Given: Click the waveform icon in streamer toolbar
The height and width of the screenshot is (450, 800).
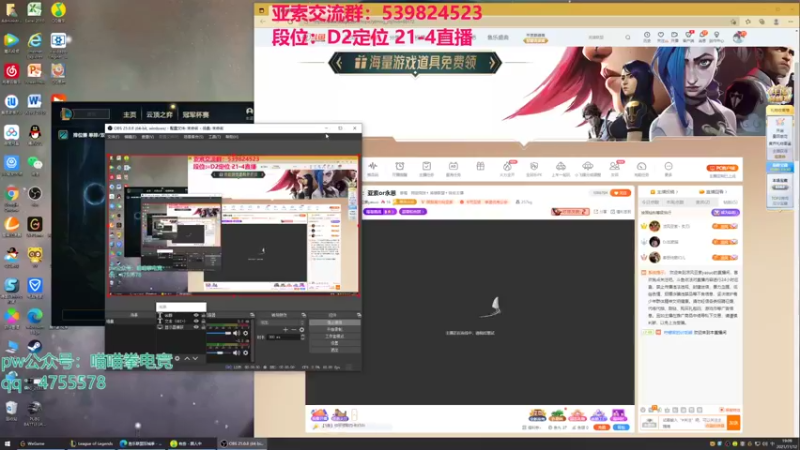Looking at the screenshot, I should point(373,166).
